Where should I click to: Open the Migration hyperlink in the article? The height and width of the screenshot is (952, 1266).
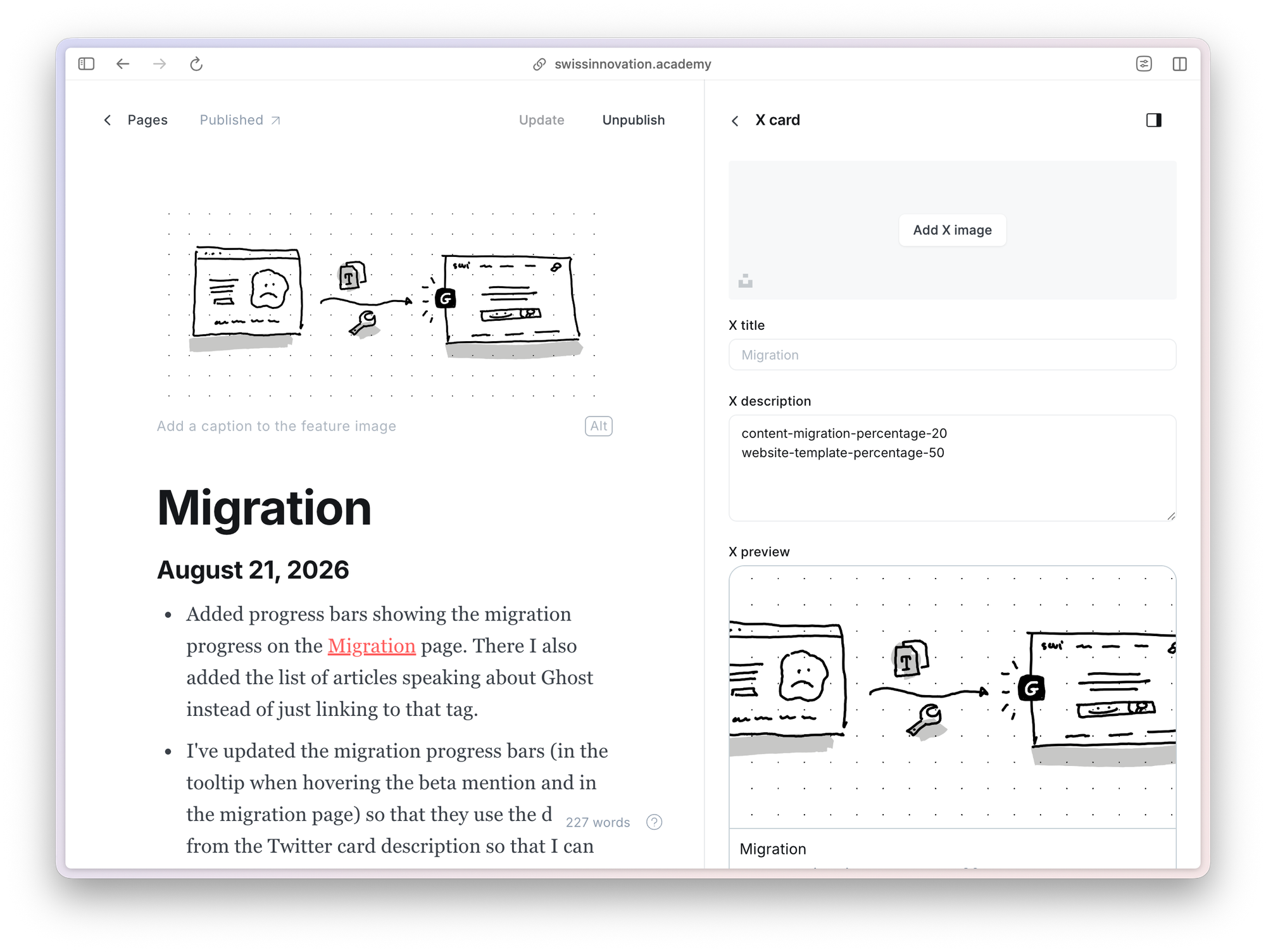372,646
